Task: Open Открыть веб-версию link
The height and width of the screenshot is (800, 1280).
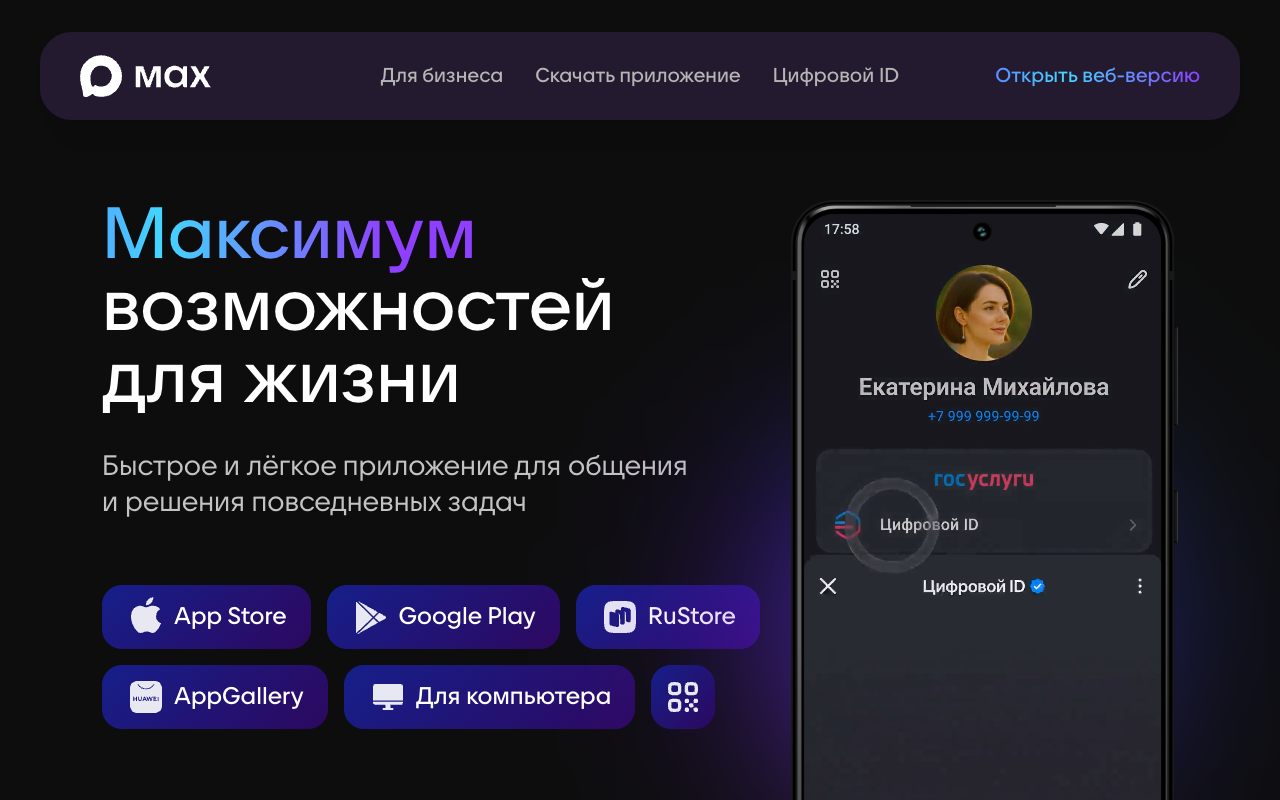Action: pyautogui.click(x=1097, y=75)
